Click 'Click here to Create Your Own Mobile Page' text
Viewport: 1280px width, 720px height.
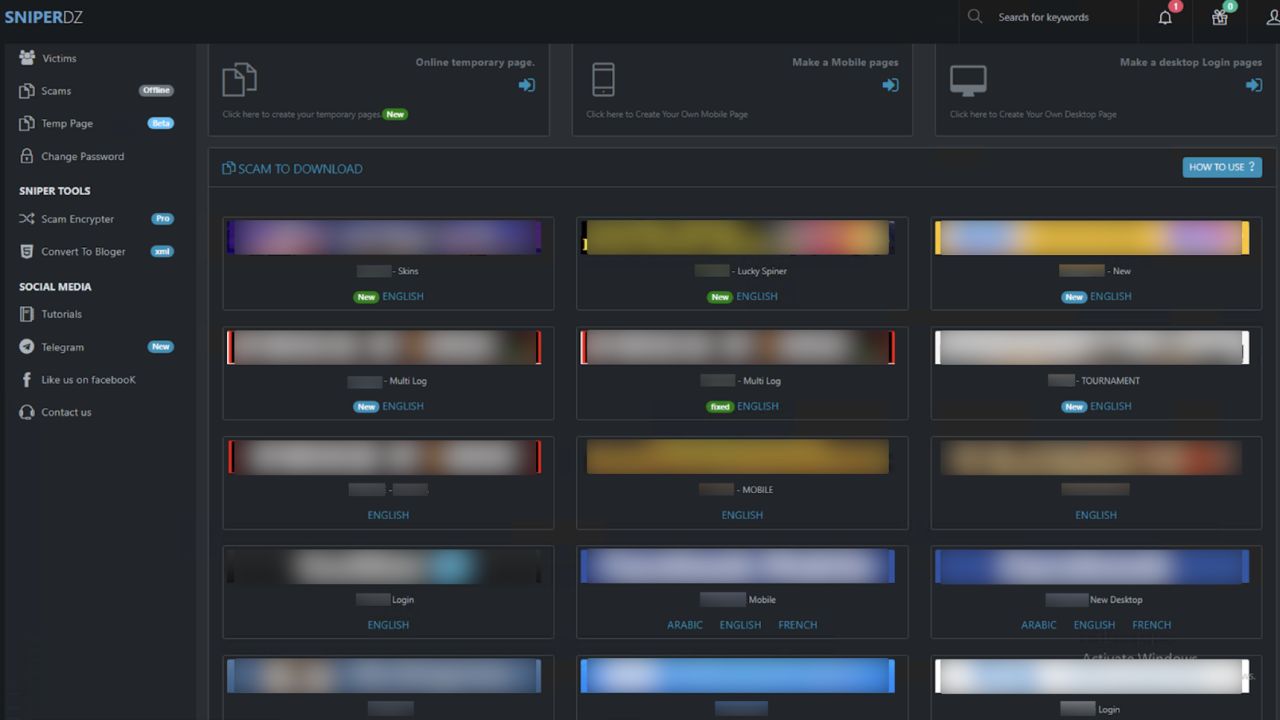[667, 114]
